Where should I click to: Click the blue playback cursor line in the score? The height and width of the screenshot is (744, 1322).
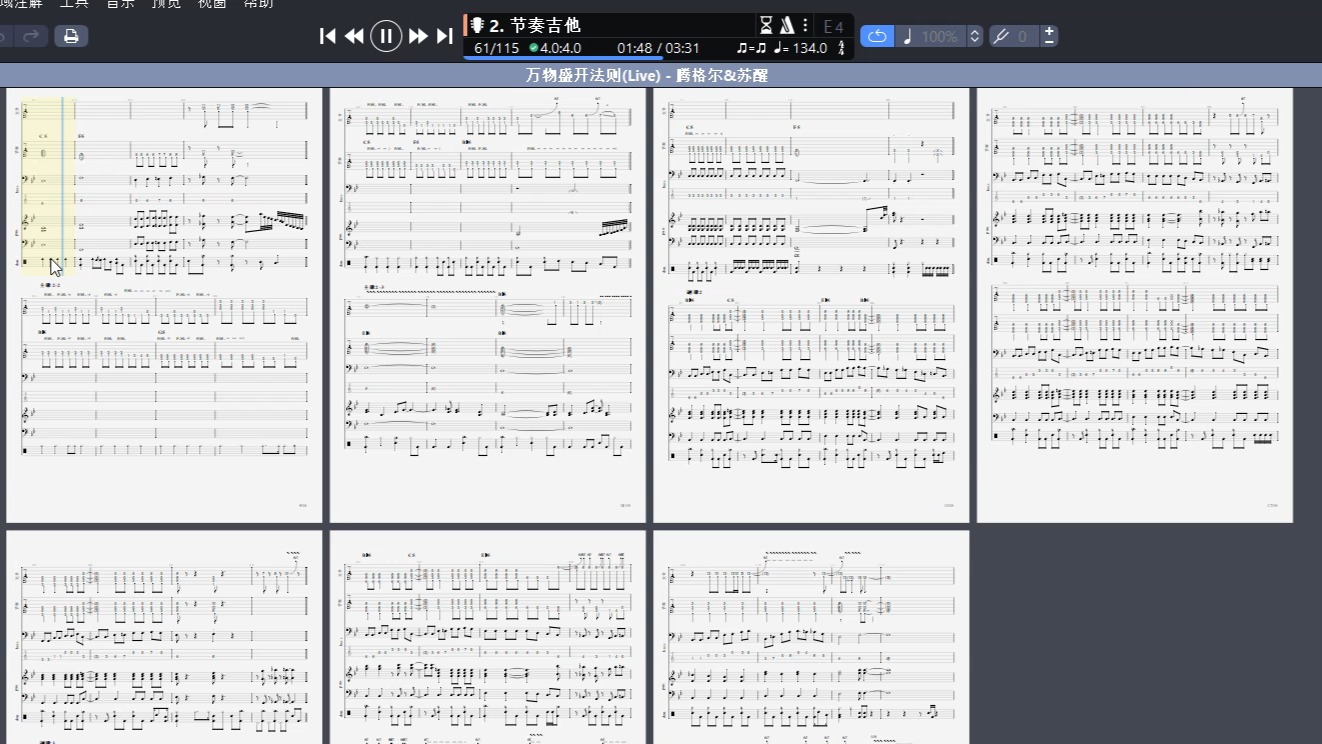click(62, 185)
